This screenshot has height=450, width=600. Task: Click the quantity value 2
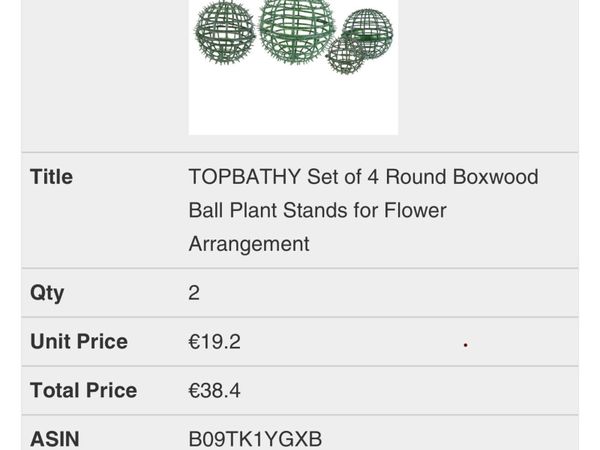(194, 293)
